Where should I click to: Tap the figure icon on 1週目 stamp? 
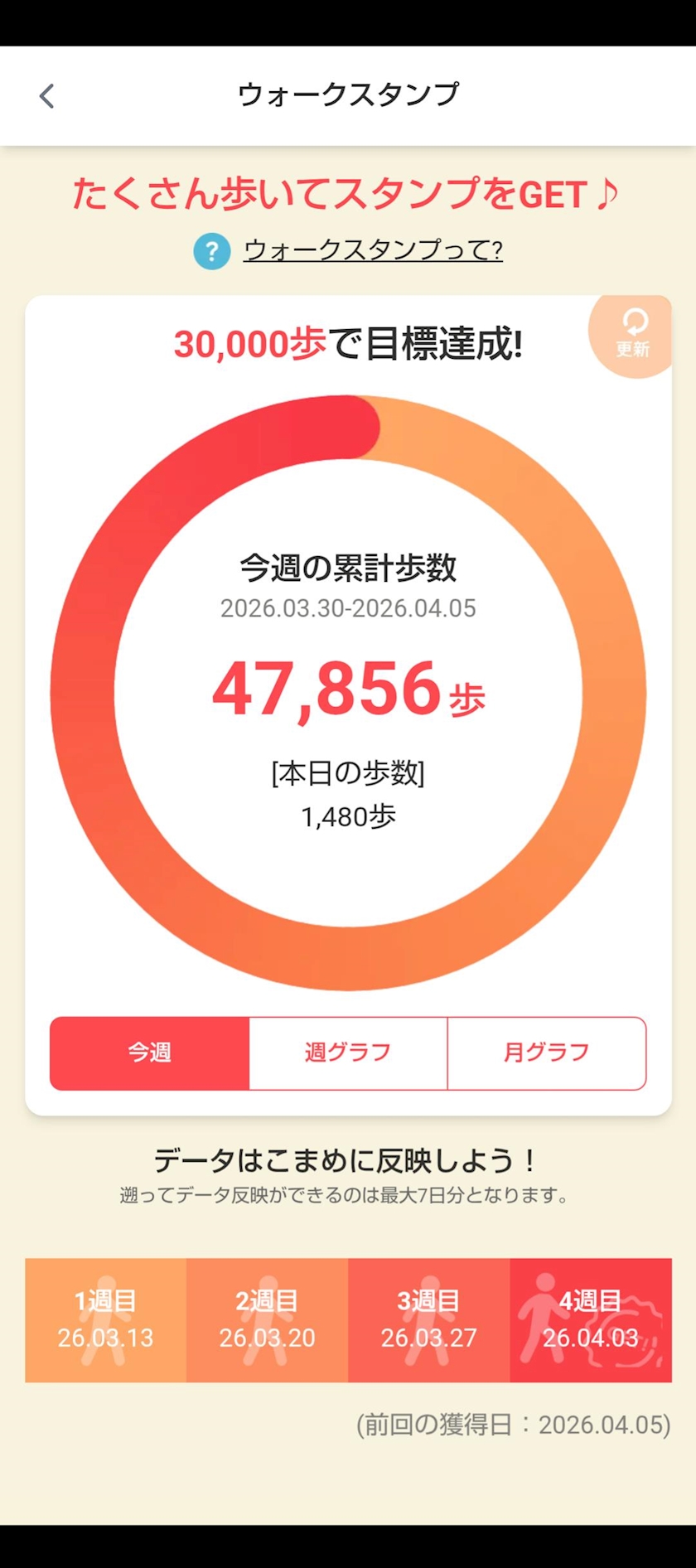coord(105,1319)
